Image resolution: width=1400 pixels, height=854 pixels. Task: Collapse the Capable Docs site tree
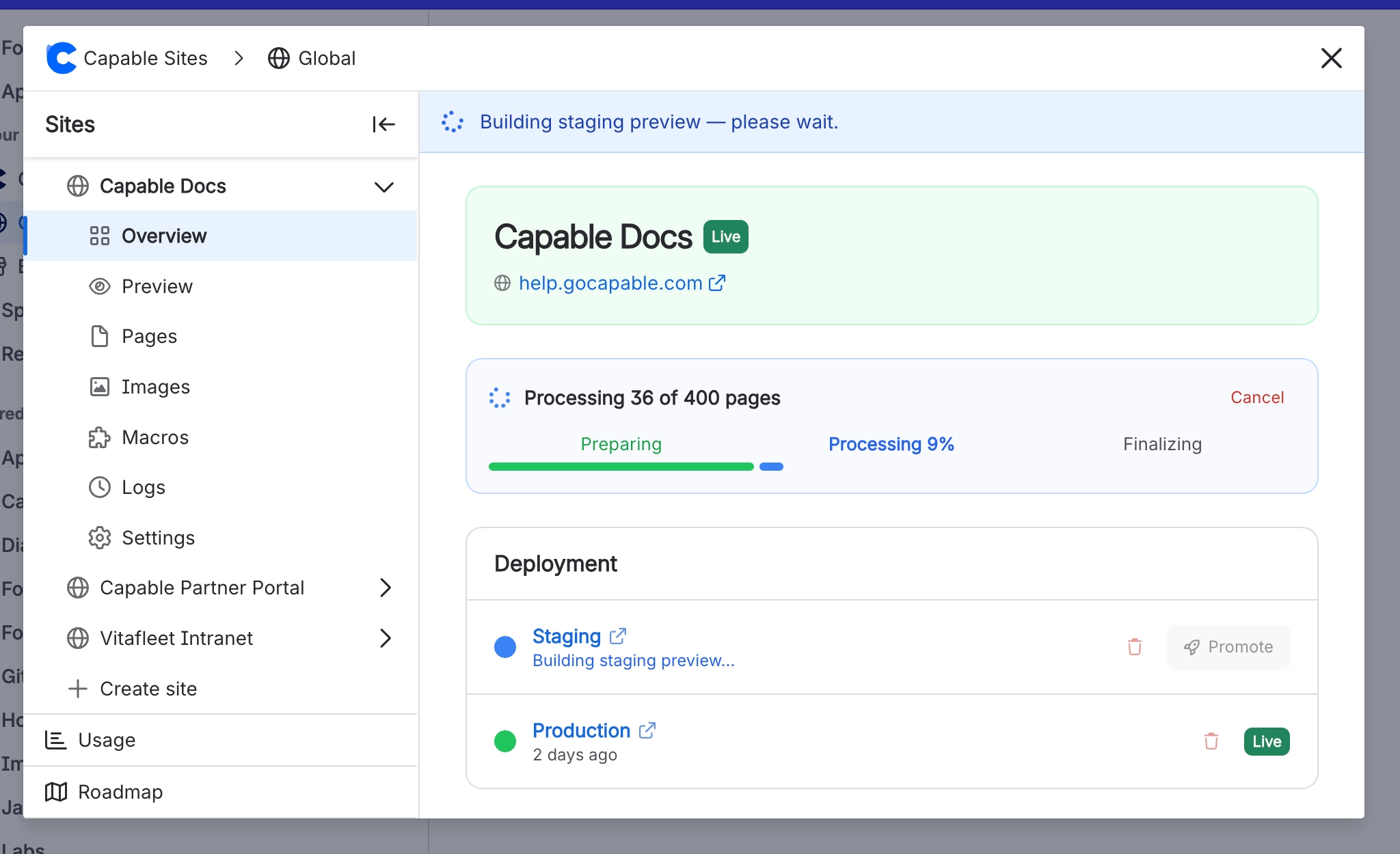pyautogui.click(x=384, y=187)
